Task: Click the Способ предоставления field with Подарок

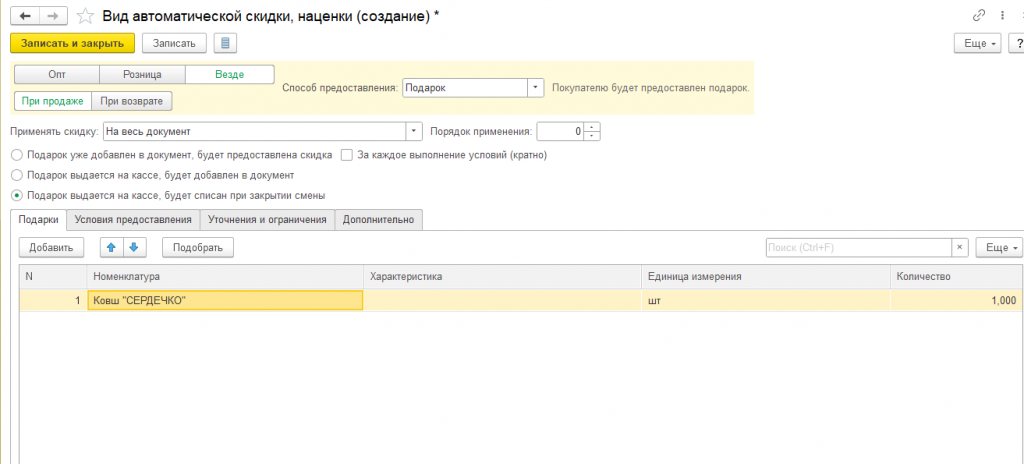Action: pyautogui.click(x=465, y=88)
